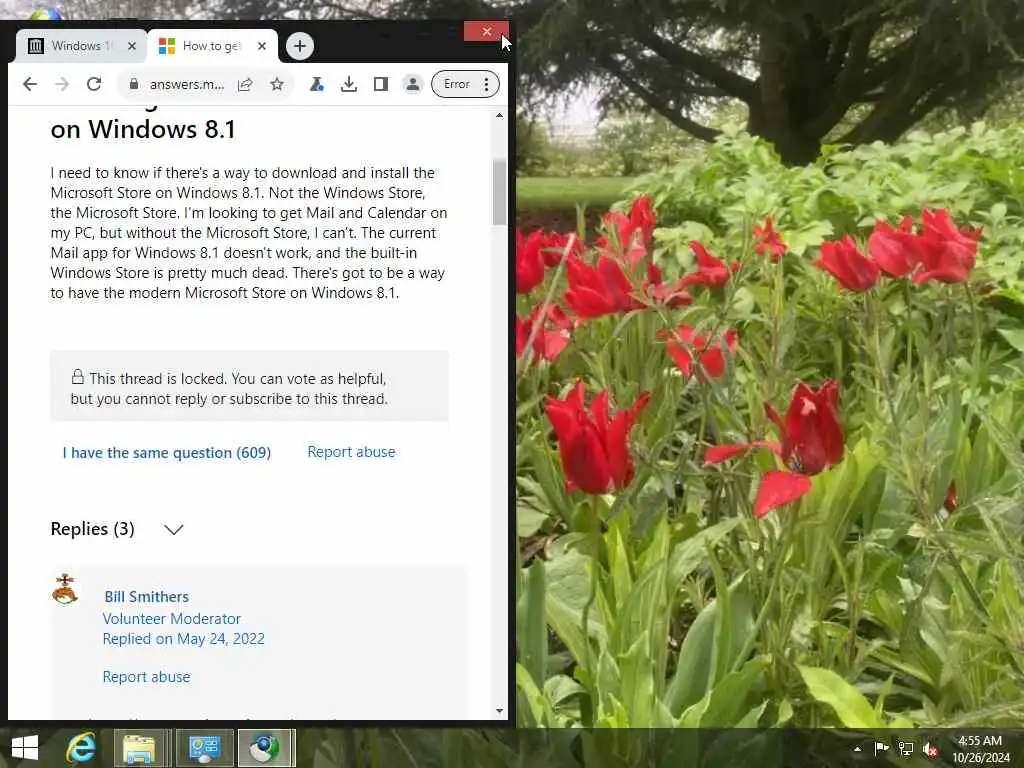Close the How to get tab
The width and height of the screenshot is (1024, 768).
pos(262,46)
